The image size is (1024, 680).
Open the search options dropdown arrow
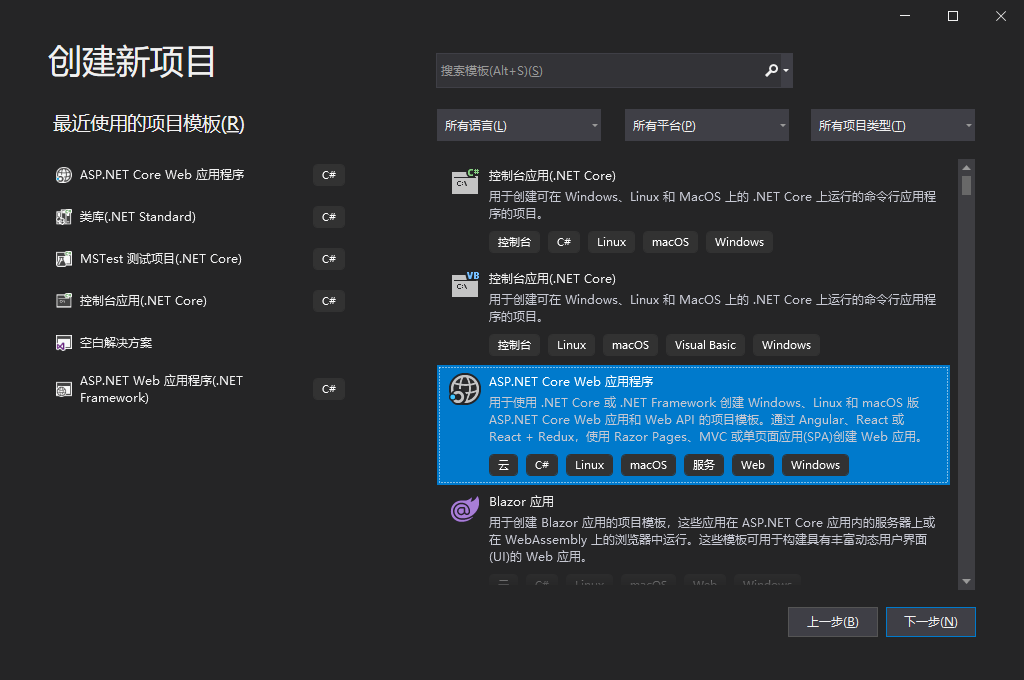(x=786, y=71)
